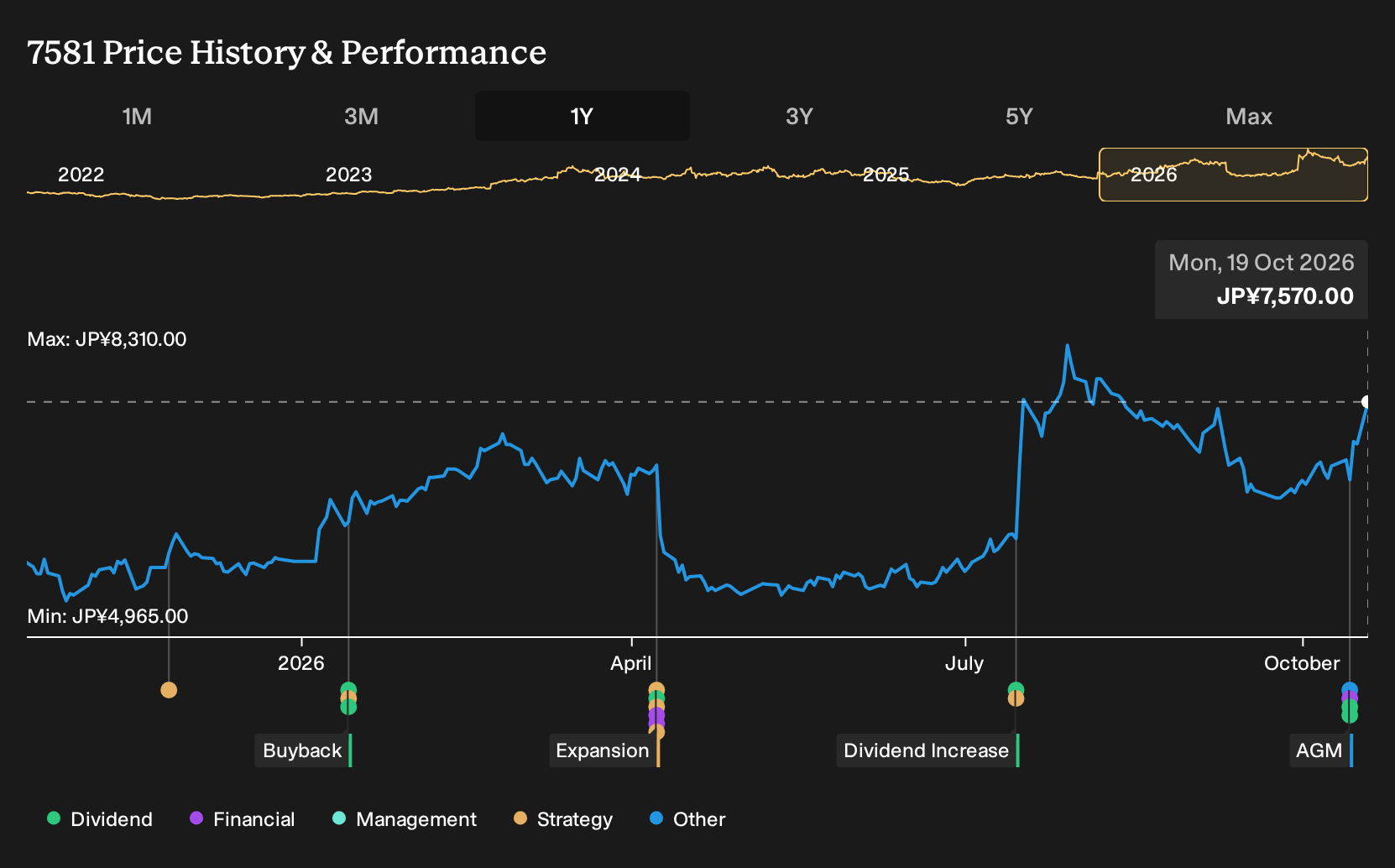Click the 2023 label in overview timeline
This screenshot has height=868, width=1395.
(x=348, y=175)
